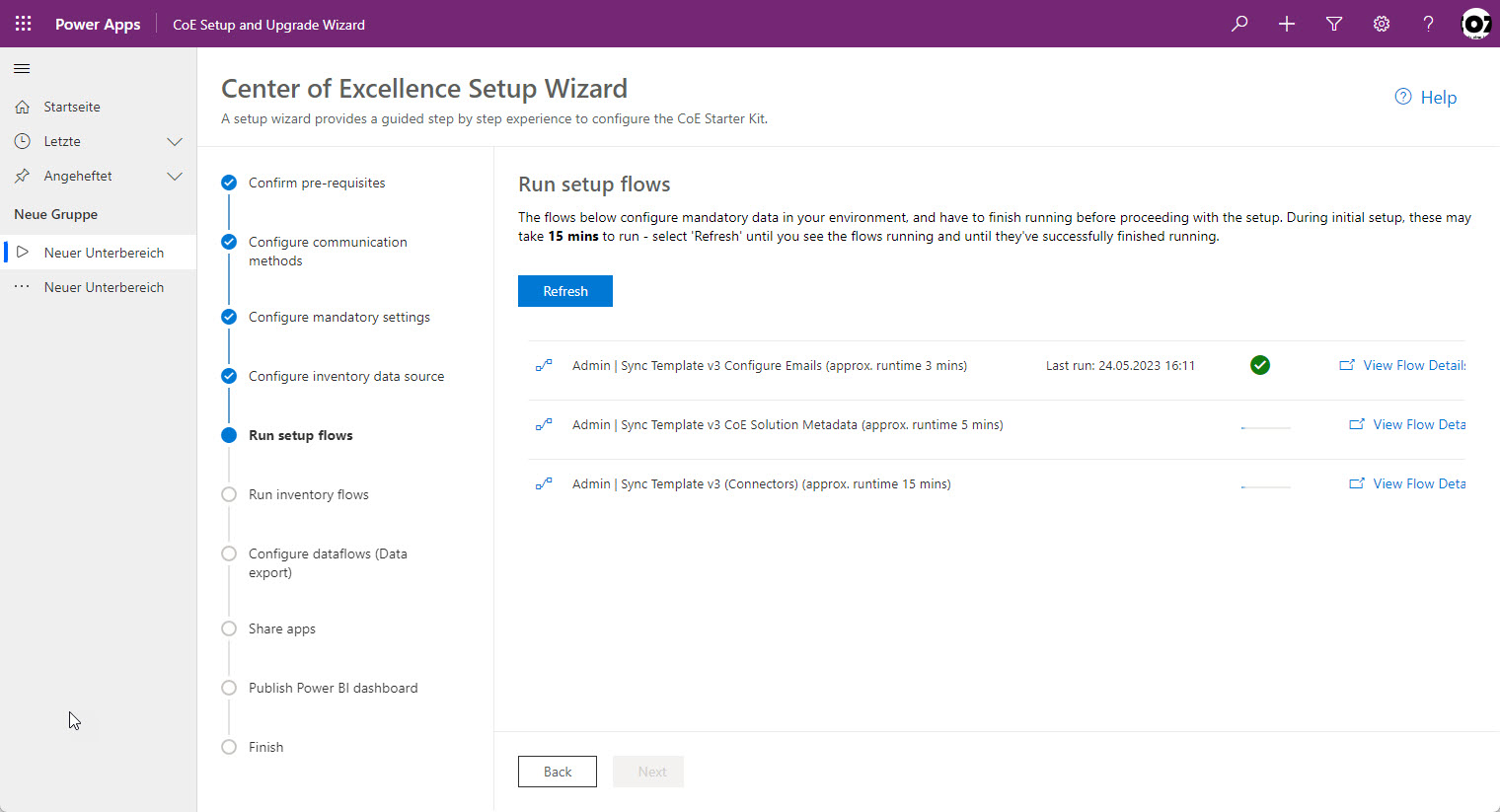Image resolution: width=1500 pixels, height=812 pixels.
Task: Click the Last run: 24.05.2023 16:11 text
Action: tap(1120, 365)
